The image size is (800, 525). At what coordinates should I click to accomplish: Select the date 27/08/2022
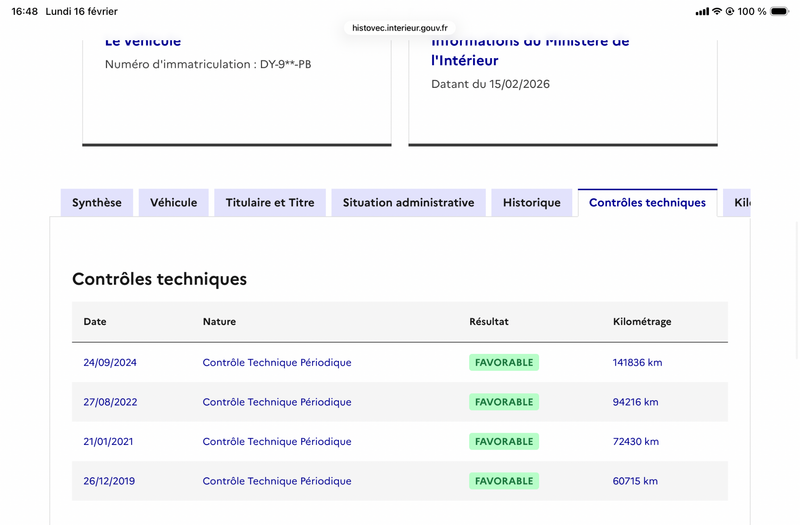point(110,402)
